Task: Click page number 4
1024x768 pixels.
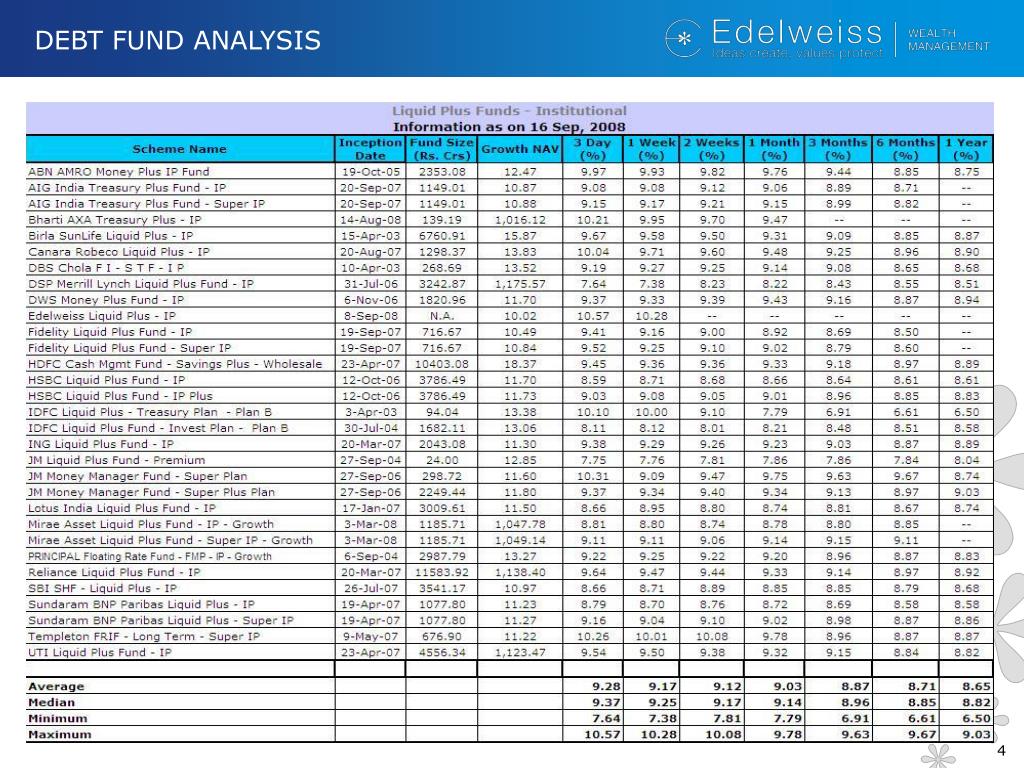Action: pos(1001,750)
